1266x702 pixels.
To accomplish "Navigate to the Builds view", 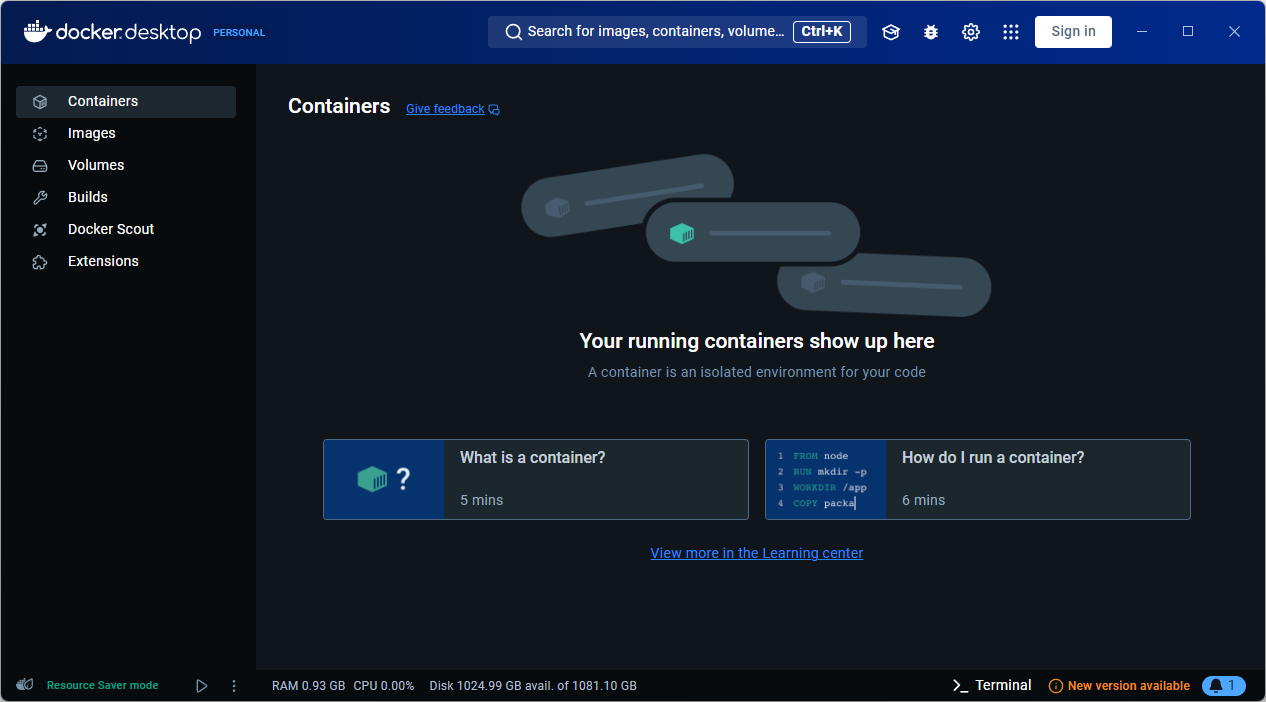I will pos(126,198).
